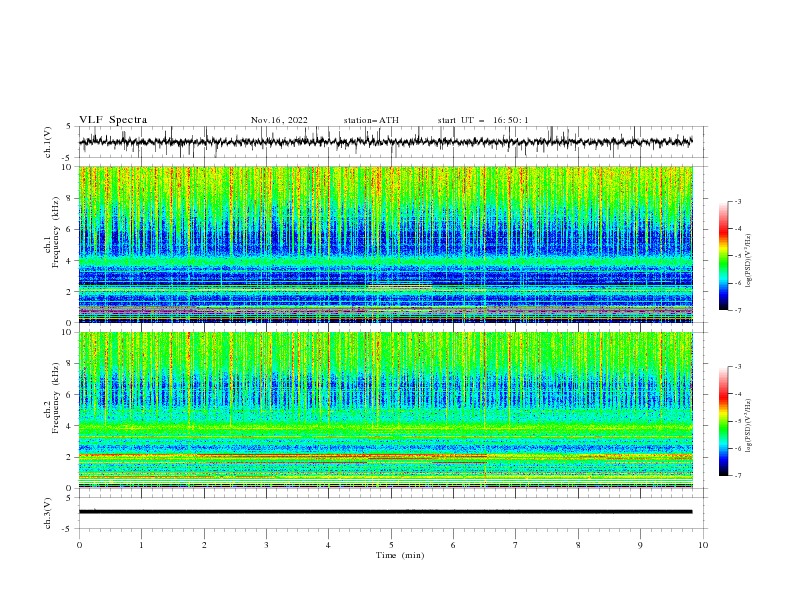Select the "start UT = 16:50: 1" text
The height and width of the screenshot is (612, 792).
coord(483,120)
